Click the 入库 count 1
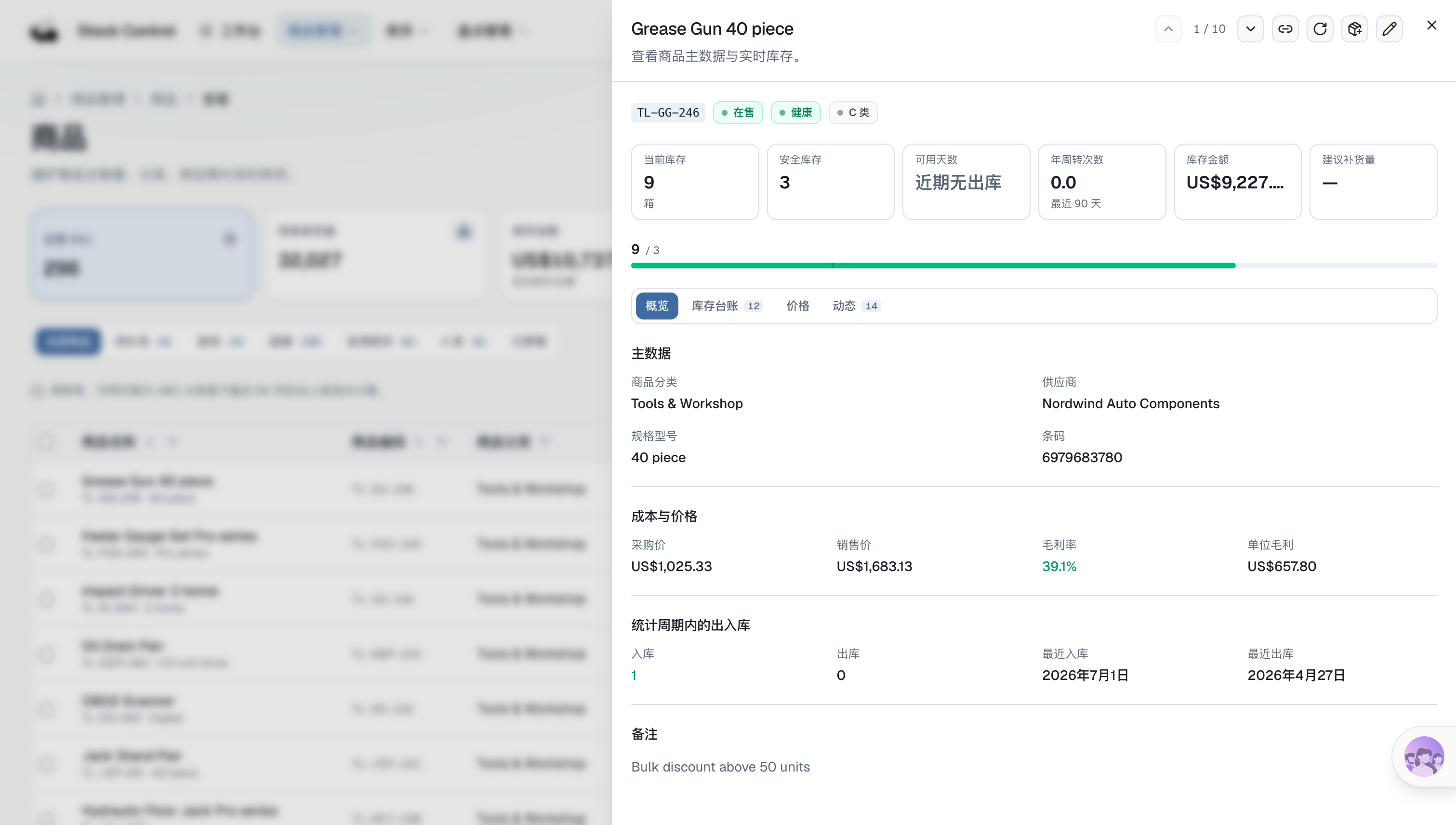This screenshot has height=825, width=1456. pos(634,675)
